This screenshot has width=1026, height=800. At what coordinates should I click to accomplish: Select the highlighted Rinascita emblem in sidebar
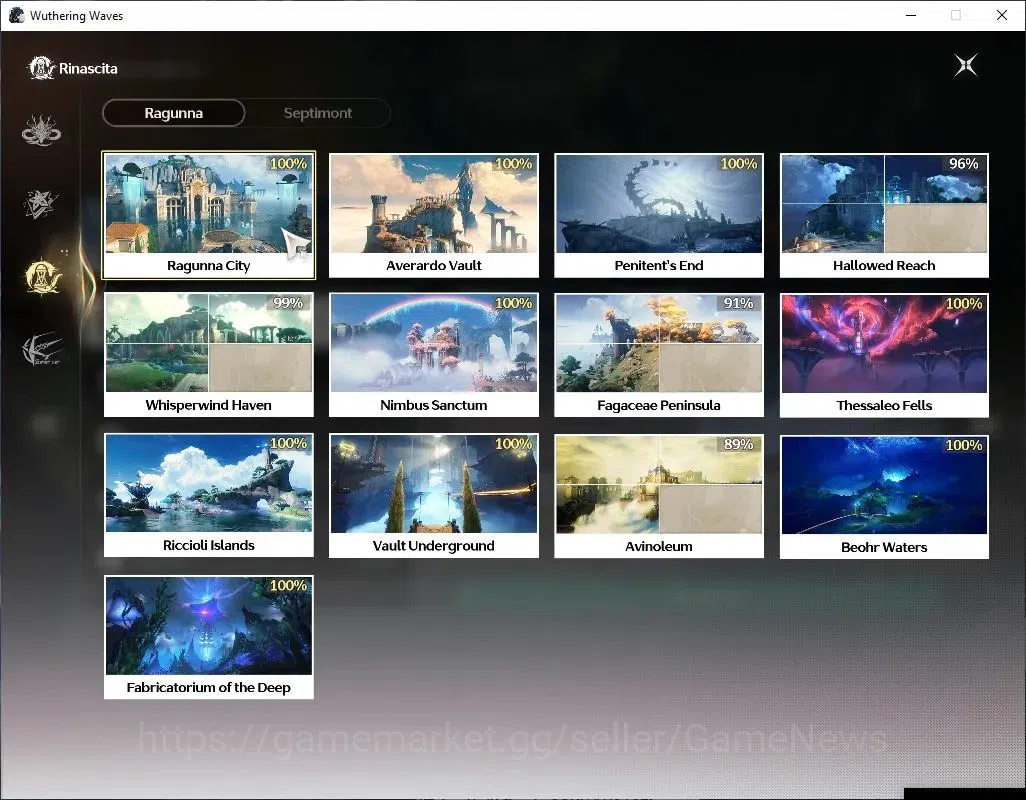[43, 277]
